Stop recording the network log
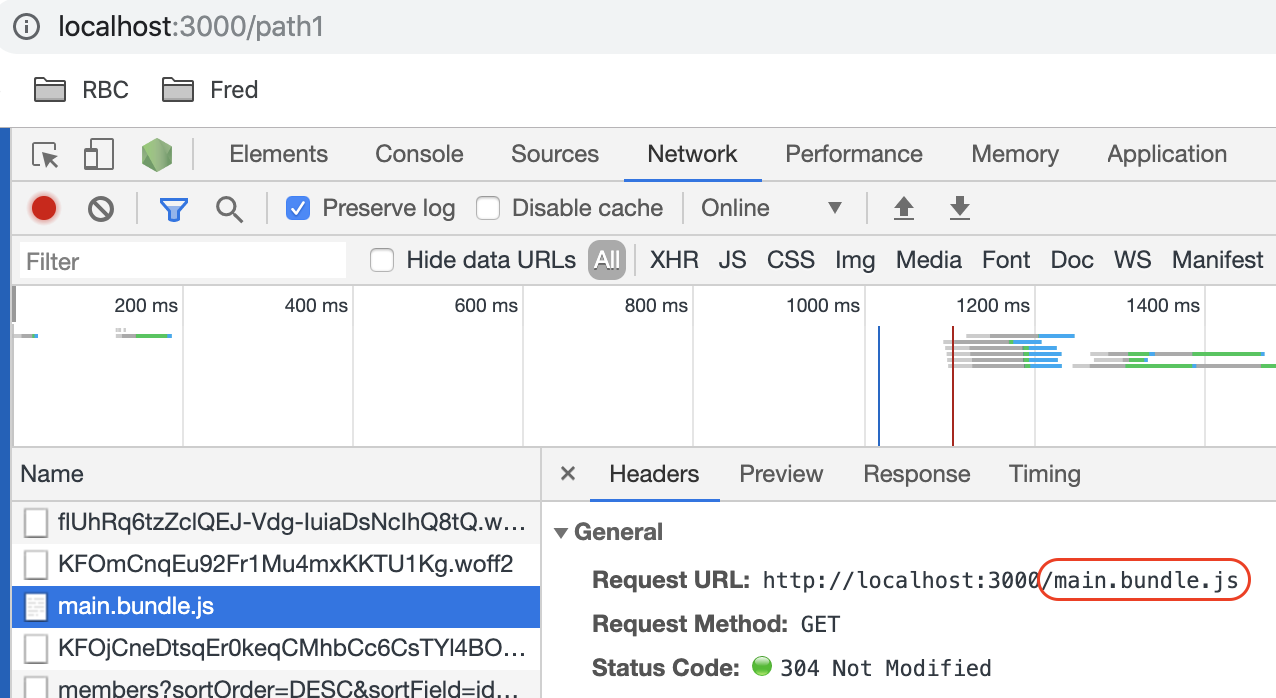 click(x=44, y=208)
